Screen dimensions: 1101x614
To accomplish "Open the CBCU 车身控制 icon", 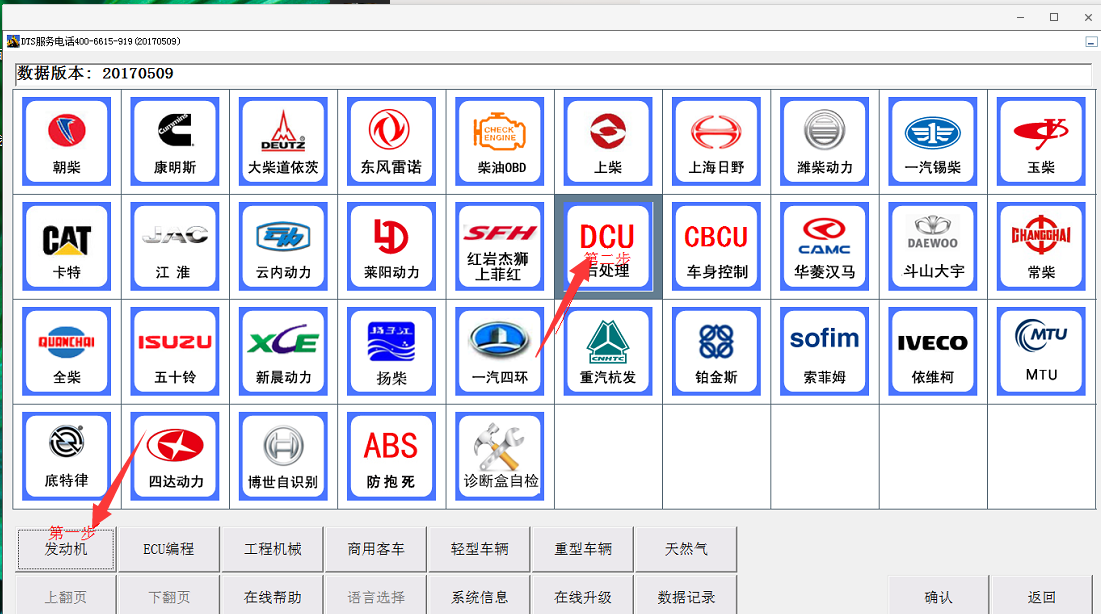I will click(x=716, y=247).
